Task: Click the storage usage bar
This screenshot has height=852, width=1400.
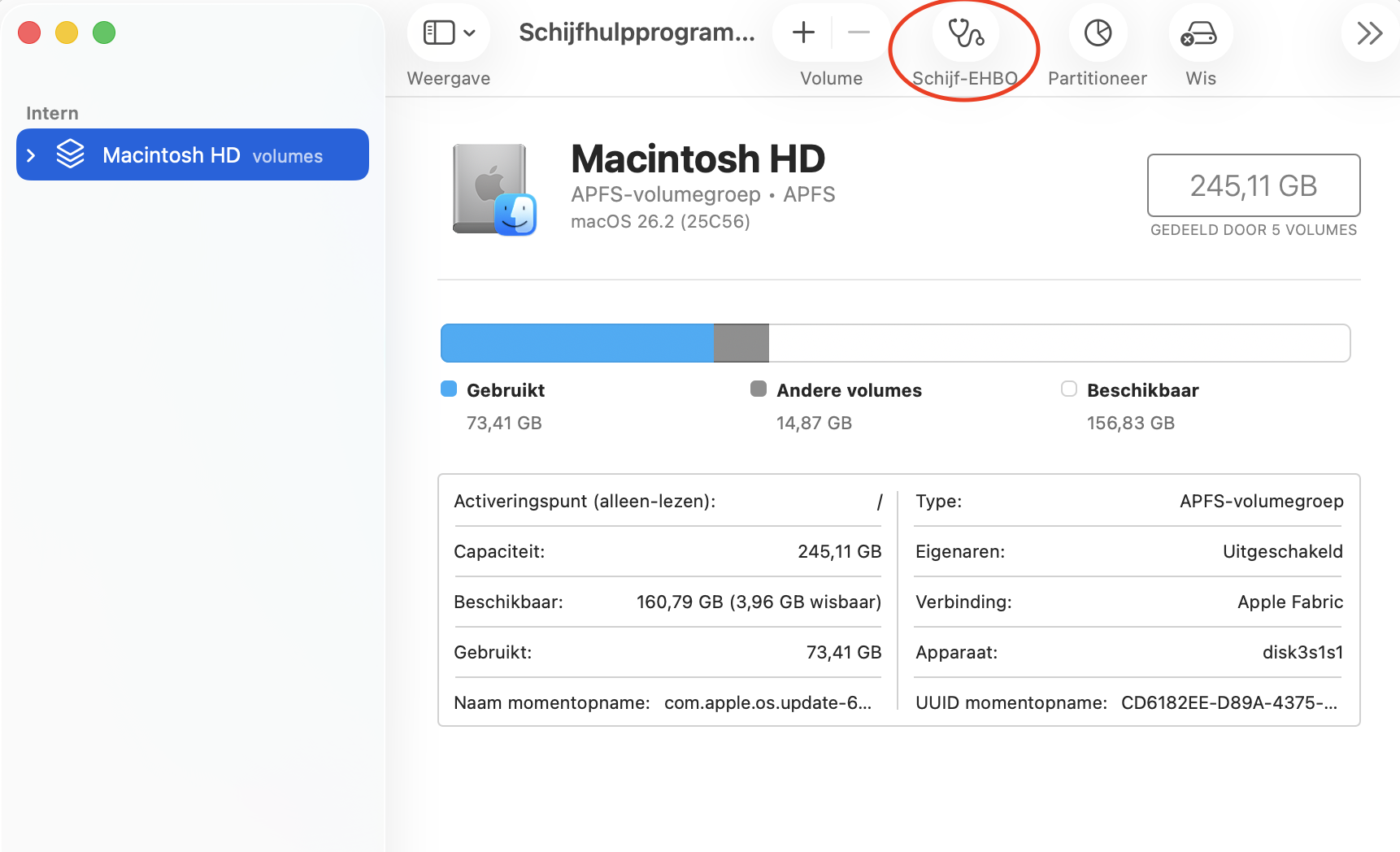Action: pyautogui.click(x=894, y=343)
